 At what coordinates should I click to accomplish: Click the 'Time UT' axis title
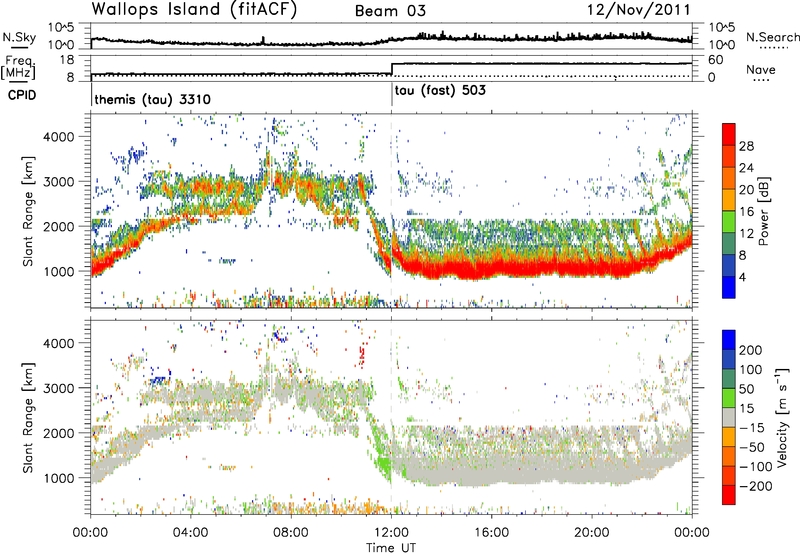point(391,547)
